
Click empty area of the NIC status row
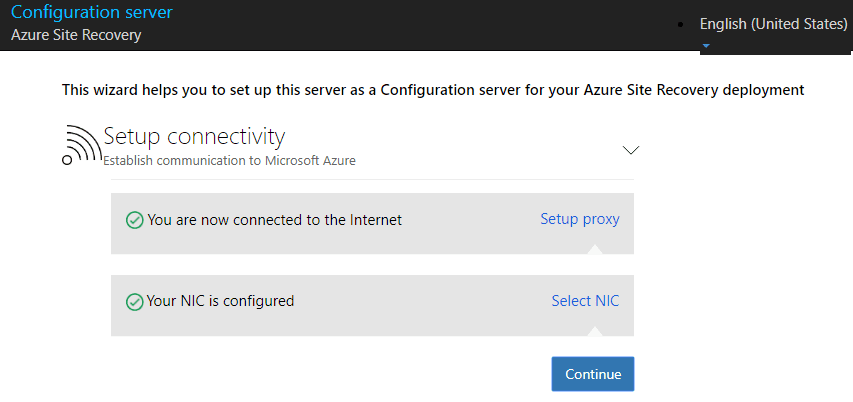[420, 301]
